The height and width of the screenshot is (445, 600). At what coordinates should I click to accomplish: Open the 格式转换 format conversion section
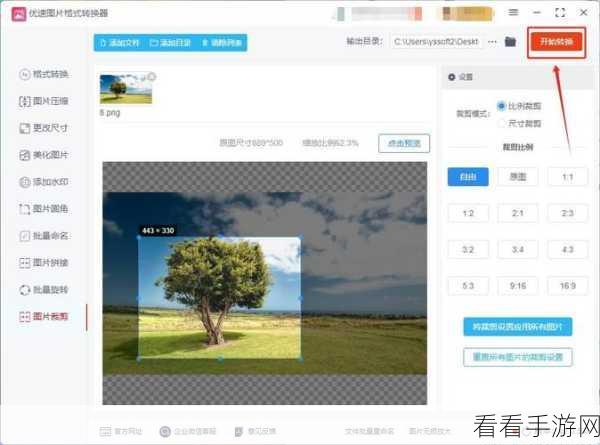44,74
